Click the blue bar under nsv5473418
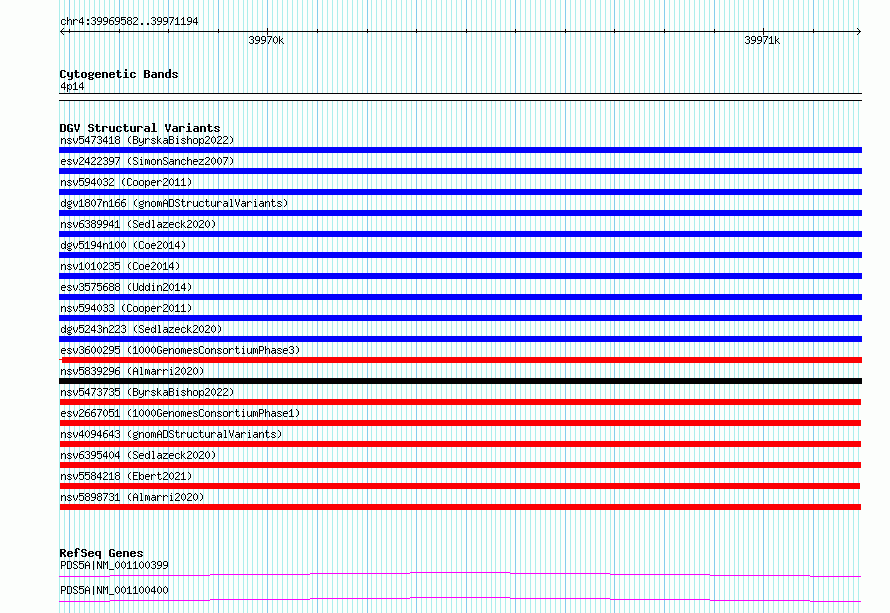Image resolution: width=890 pixels, height=613 pixels. click(x=460, y=150)
